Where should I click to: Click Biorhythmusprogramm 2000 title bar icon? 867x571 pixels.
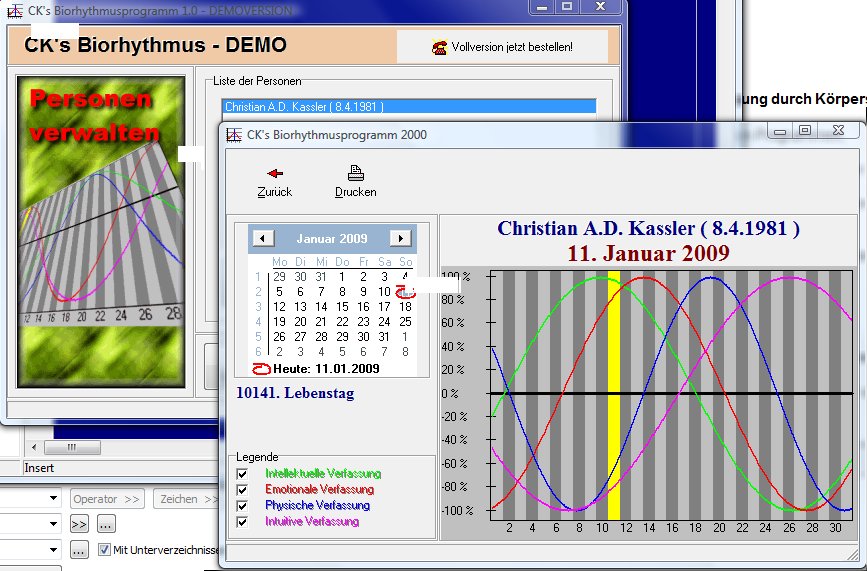pos(235,135)
